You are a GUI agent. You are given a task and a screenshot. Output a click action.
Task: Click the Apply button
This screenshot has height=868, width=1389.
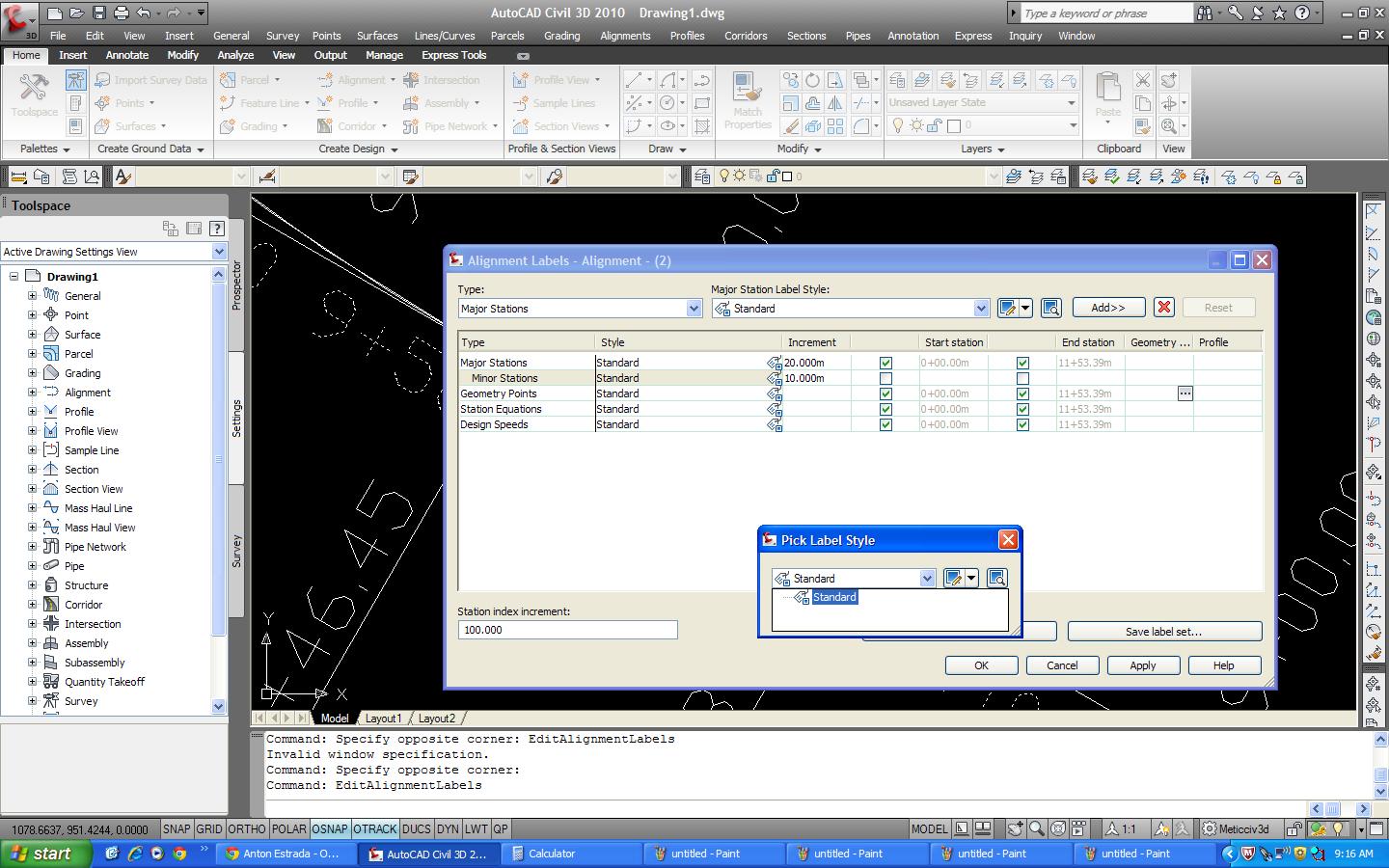click(1143, 665)
